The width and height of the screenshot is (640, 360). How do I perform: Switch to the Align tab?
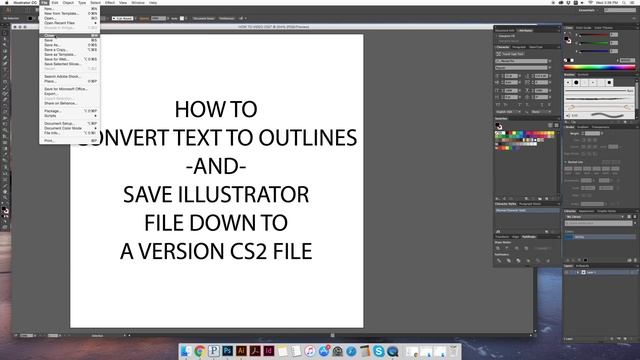pyautogui.click(x=516, y=237)
